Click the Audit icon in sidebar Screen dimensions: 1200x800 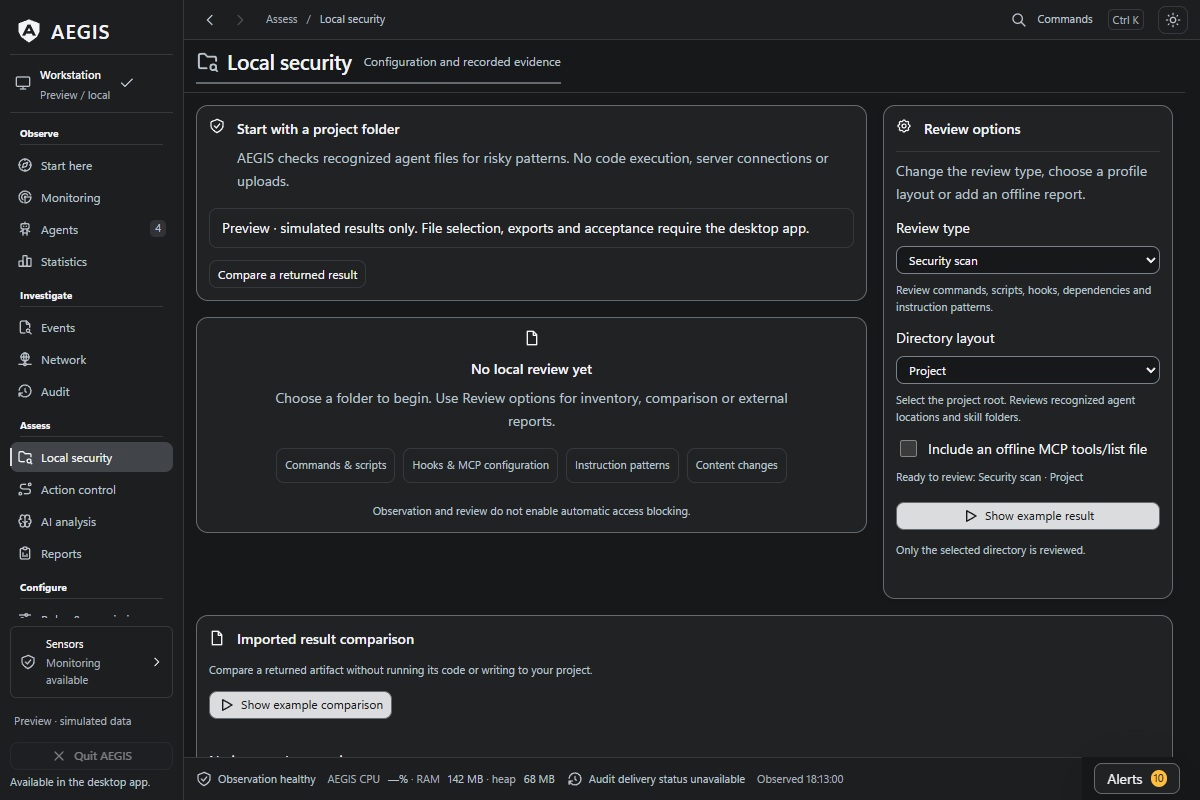click(x=25, y=392)
